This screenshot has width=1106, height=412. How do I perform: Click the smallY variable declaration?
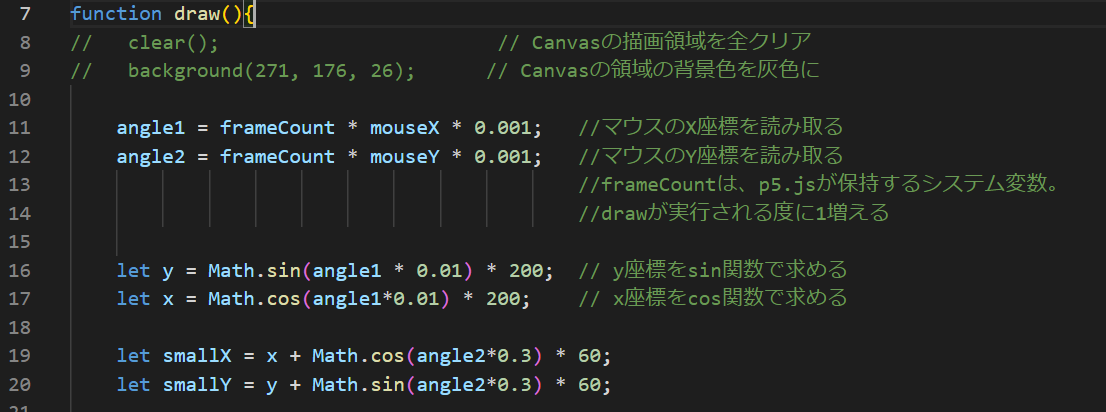[197, 384]
